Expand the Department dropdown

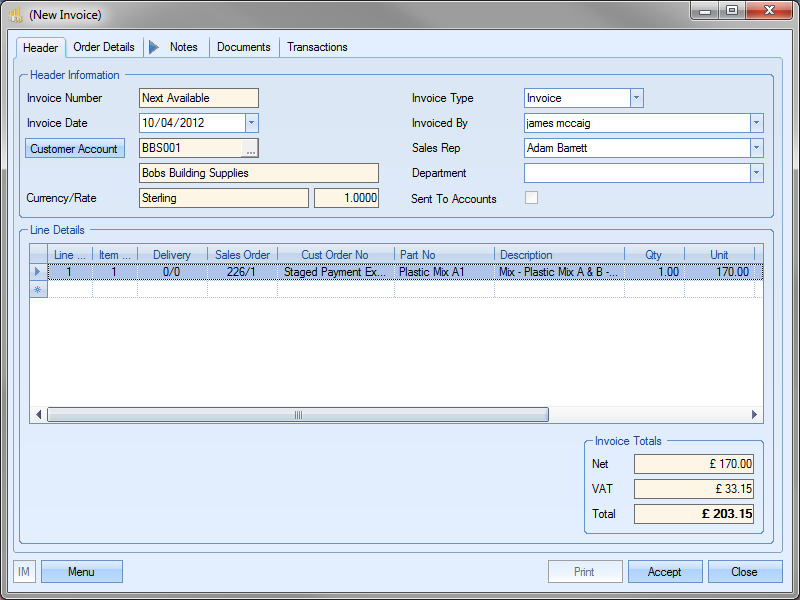756,173
